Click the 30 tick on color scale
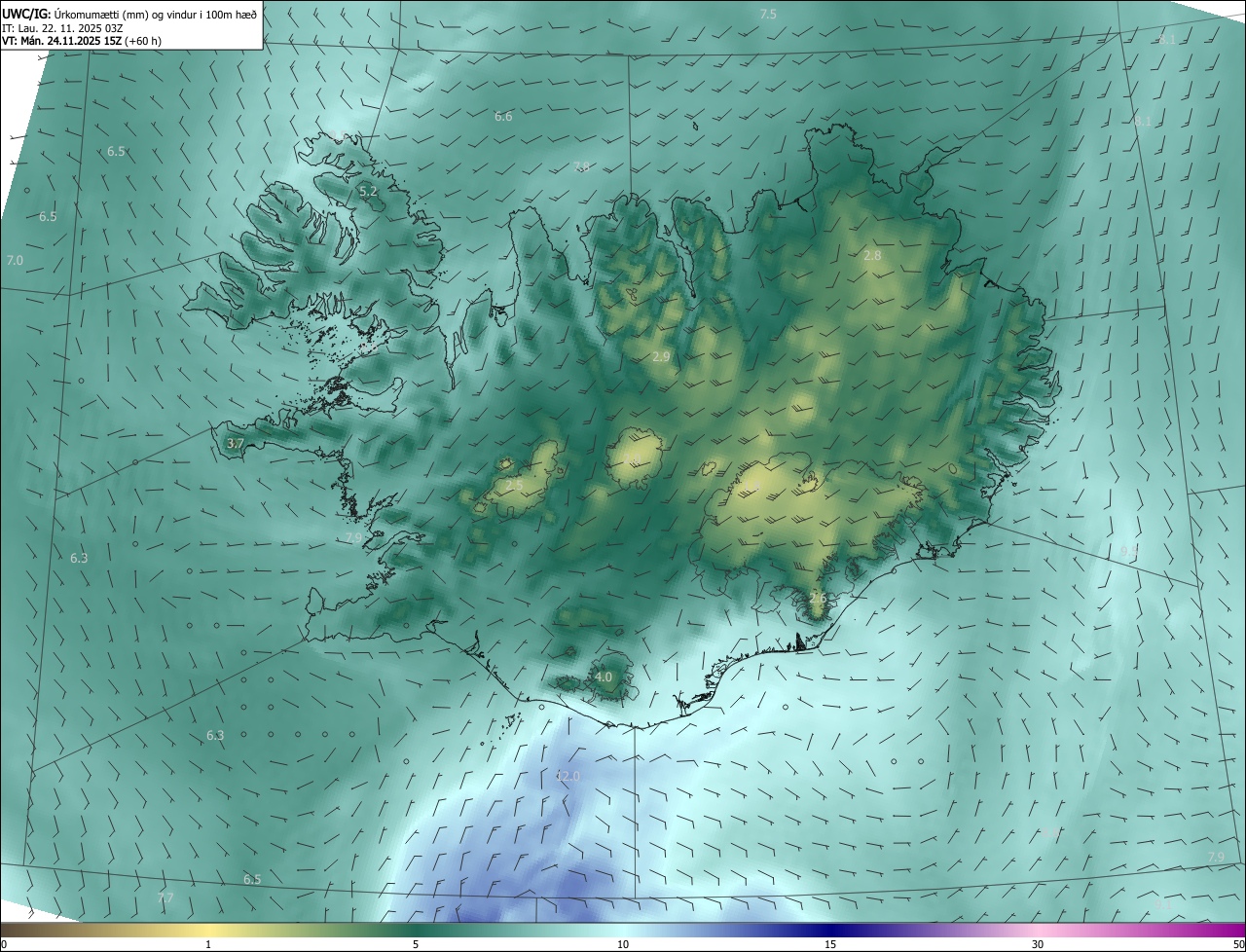The width and height of the screenshot is (1246, 952). pos(1038,944)
